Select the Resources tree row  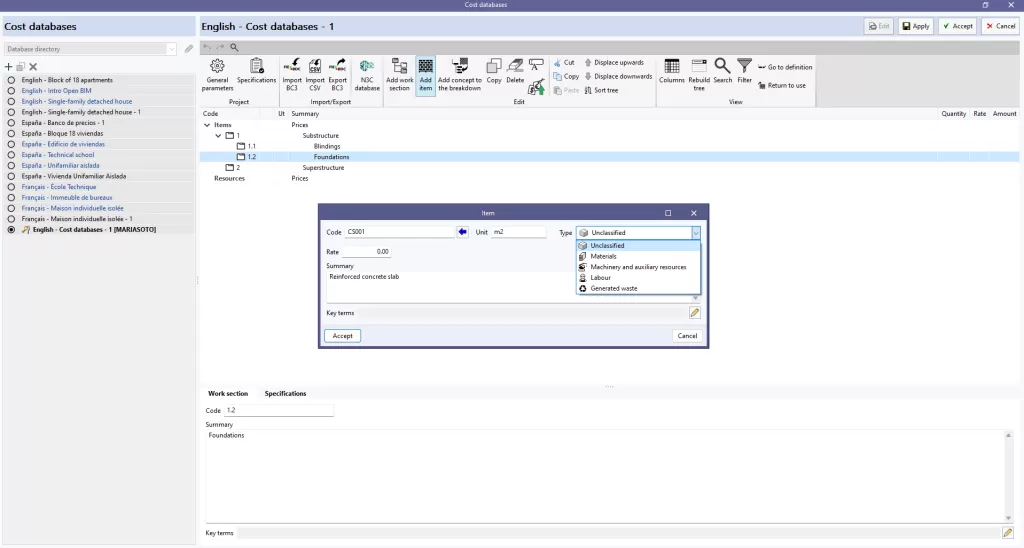(609, 178)
